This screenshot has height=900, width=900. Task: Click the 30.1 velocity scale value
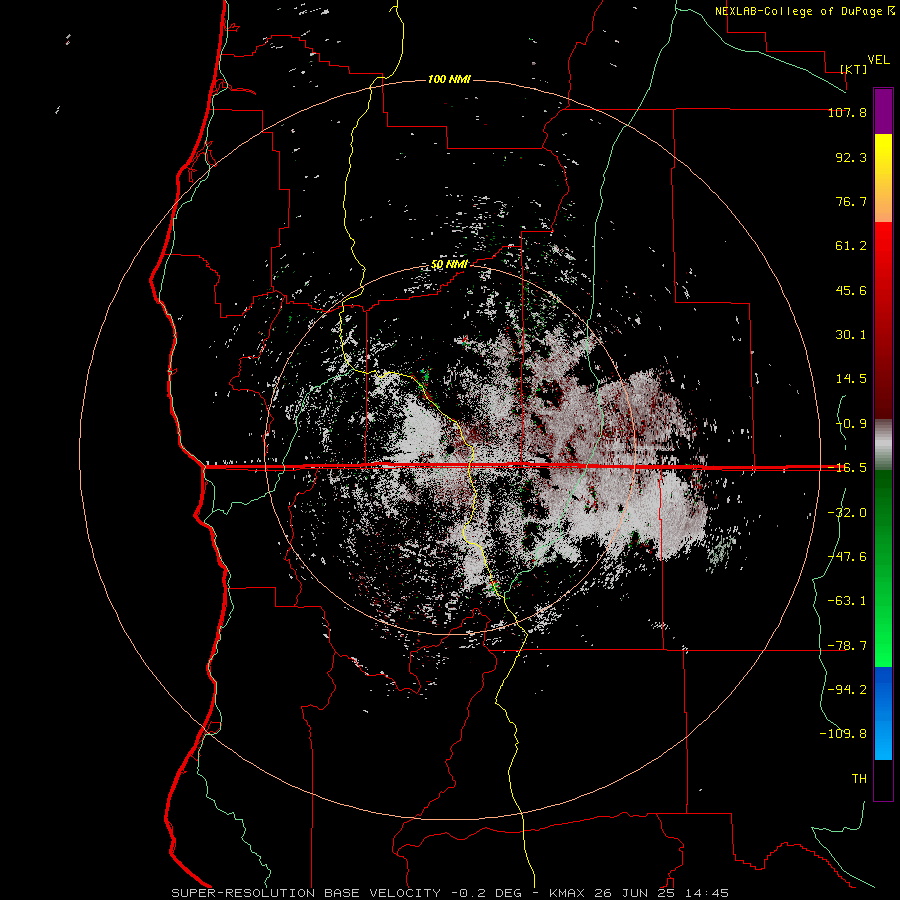coord(851,335)
